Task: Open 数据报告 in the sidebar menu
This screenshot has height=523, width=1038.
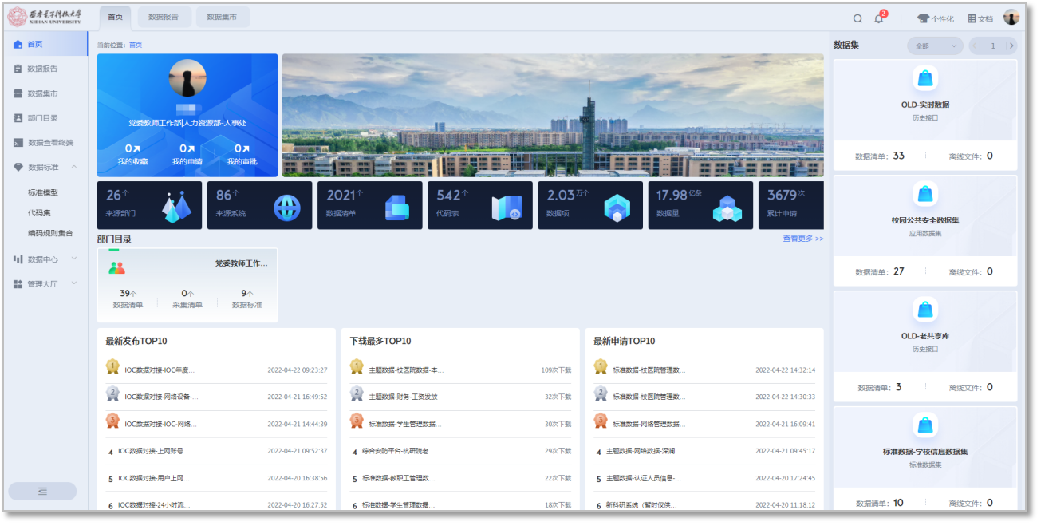Action: [x=42, y=69]
